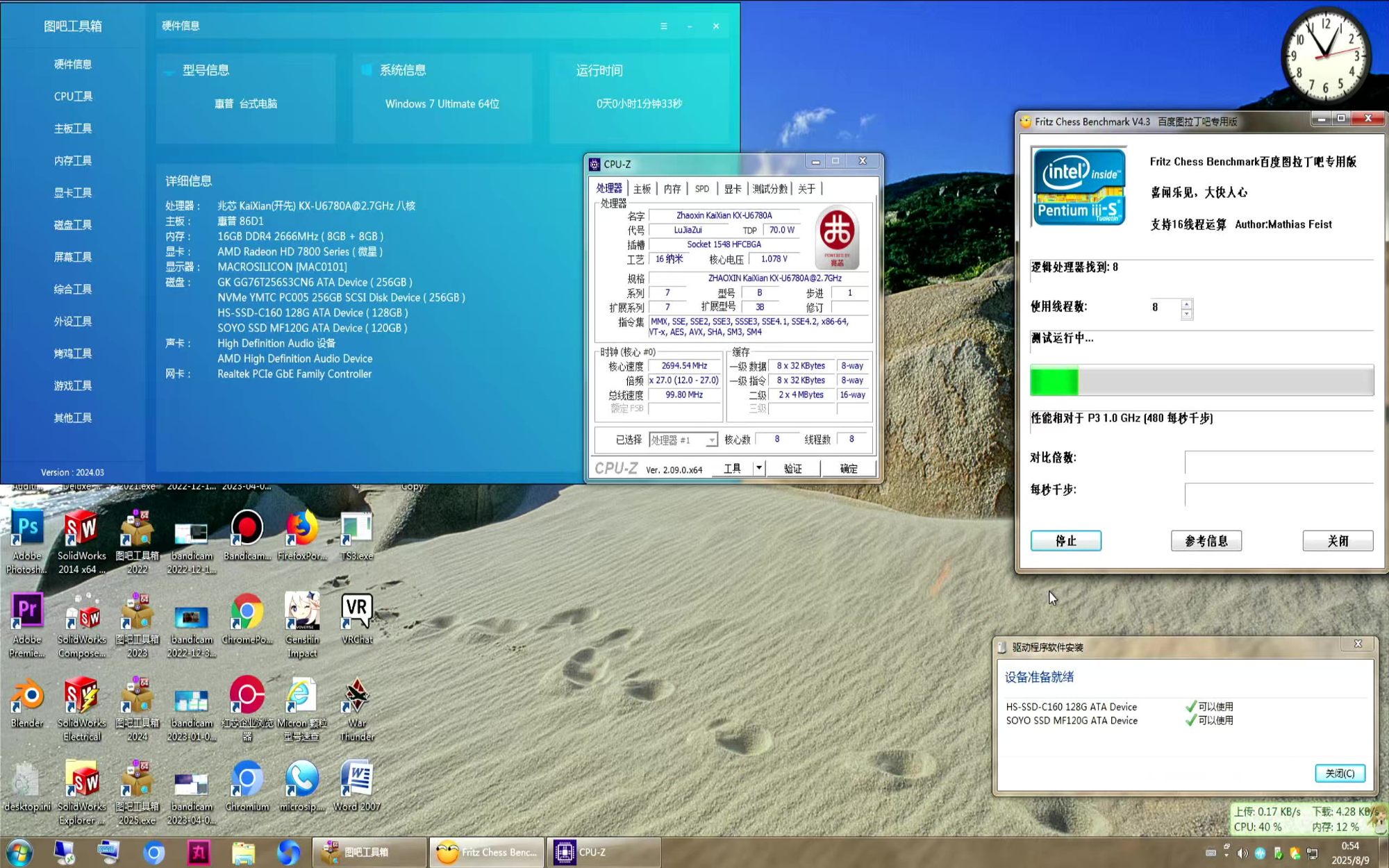Expand the 处理器 #1 selection dropdown
This screenshot has width=1389, height=868.
(711, 440)
